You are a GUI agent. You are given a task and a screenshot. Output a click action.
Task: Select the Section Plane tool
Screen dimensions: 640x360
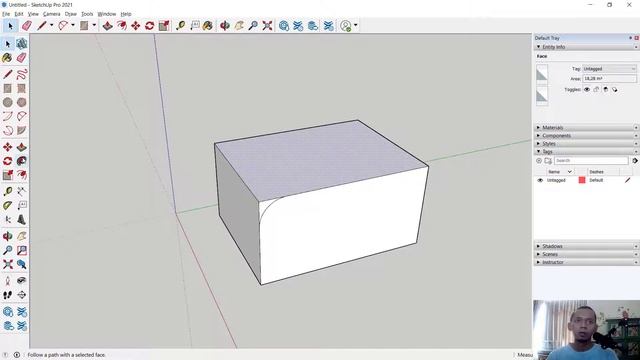coord(22,295)
